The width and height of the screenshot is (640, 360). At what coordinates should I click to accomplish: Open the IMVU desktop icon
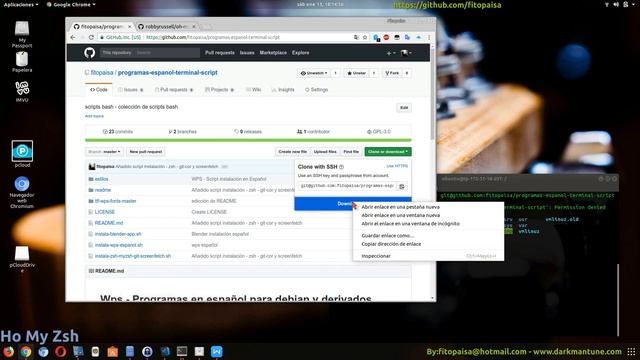(x=22, y=91)
